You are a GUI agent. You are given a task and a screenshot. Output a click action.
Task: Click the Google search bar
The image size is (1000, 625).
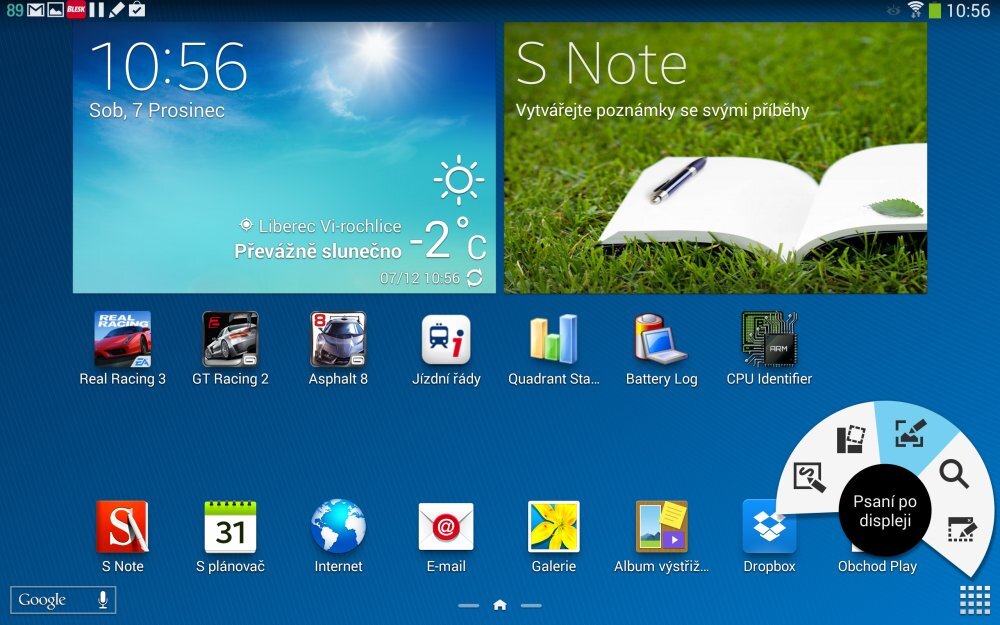click(62, 599)
